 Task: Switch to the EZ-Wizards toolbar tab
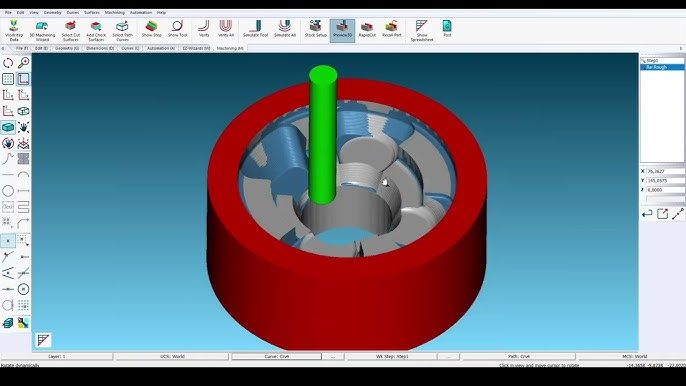[x=196, y=48]
